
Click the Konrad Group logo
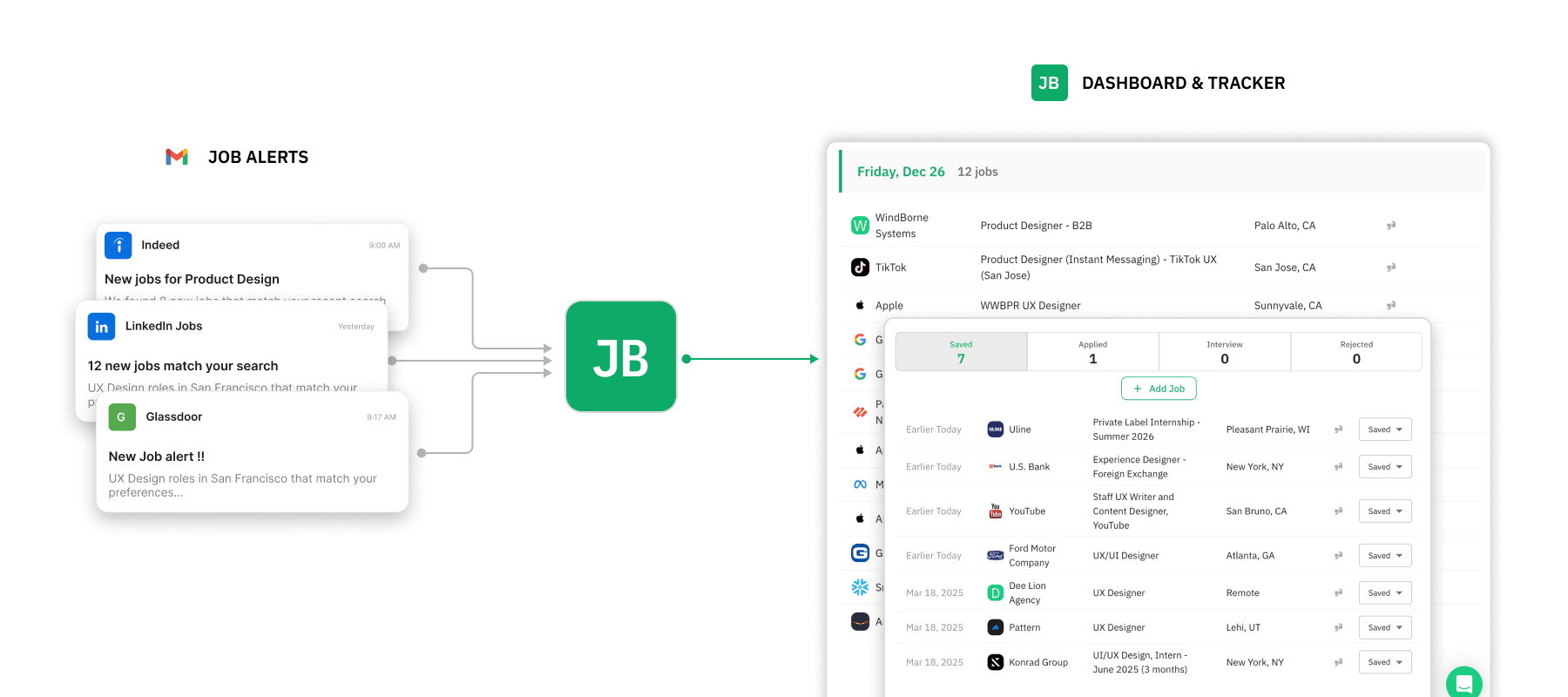pos(995,662)
